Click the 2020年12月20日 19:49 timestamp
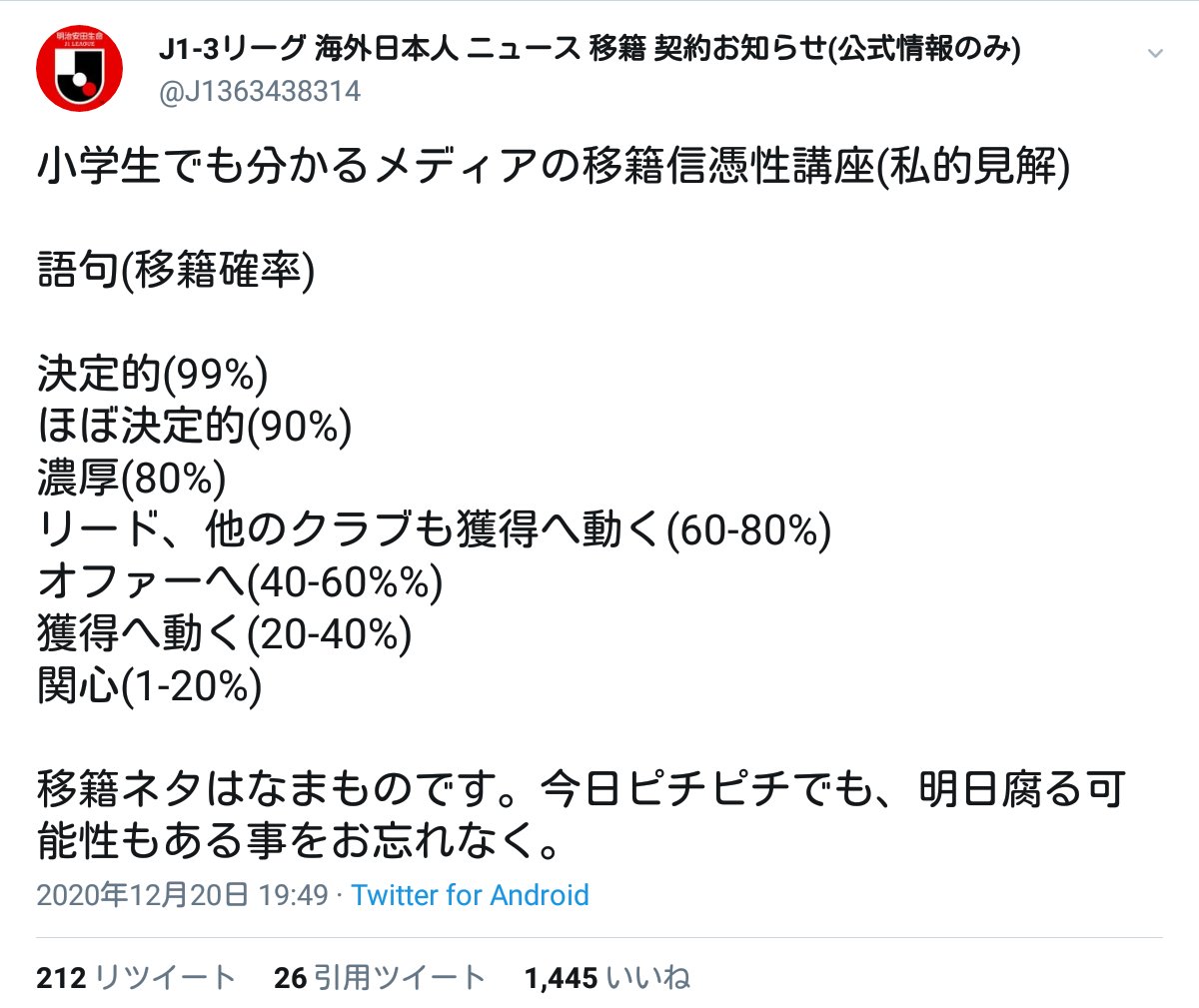This screenshot has height=1008, width=1199. [x=182, y=894]
